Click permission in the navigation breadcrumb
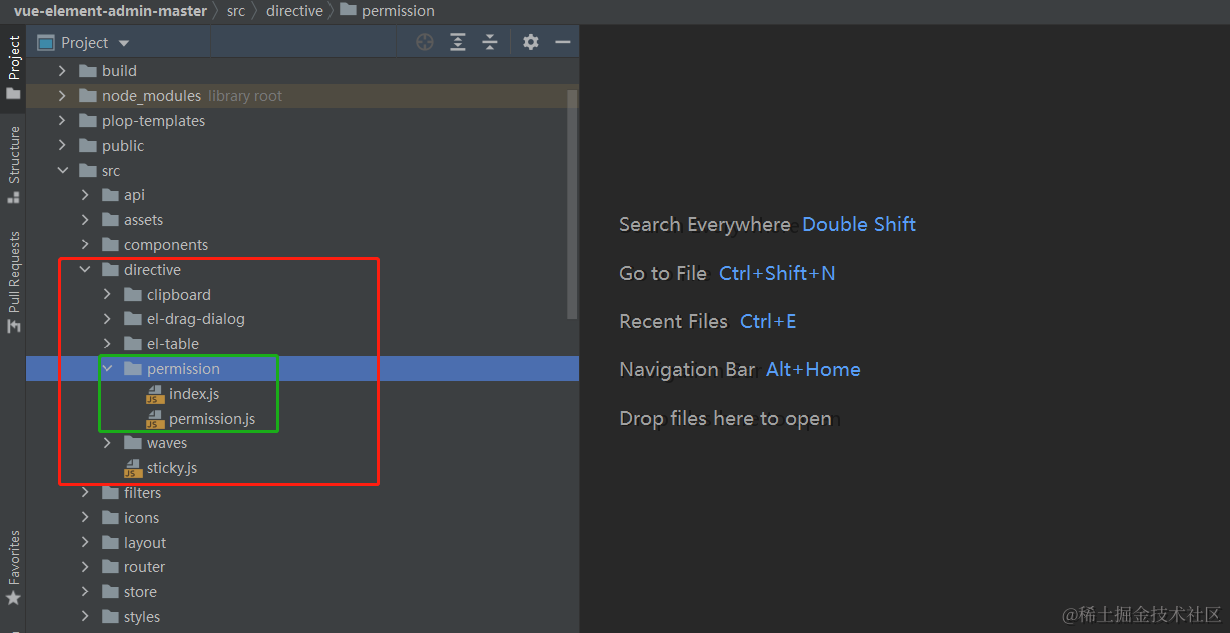This screenshot has width=1230, height=633. (x=388, y=11)
